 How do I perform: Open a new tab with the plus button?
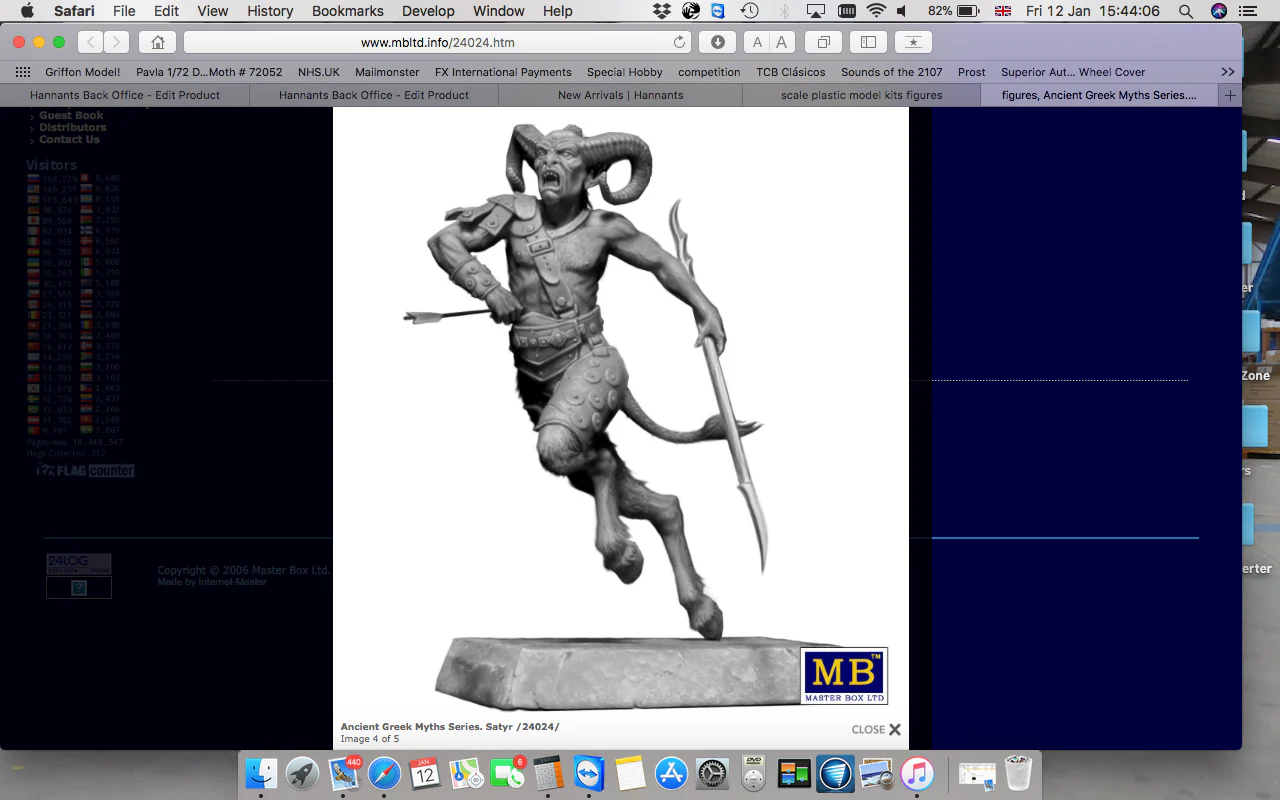coord(1230,95)
